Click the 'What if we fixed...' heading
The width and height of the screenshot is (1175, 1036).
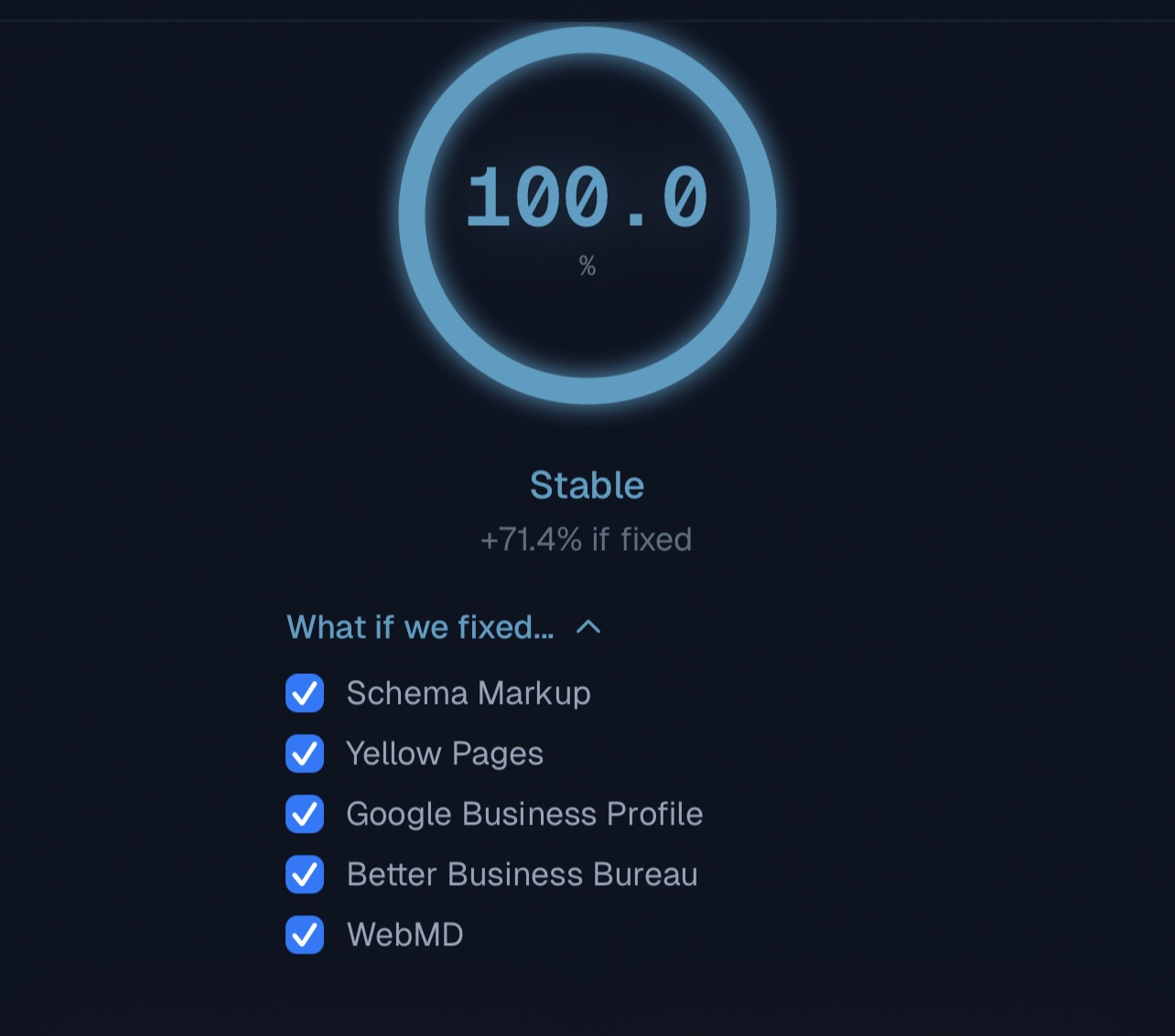click(x=420, y=627)
